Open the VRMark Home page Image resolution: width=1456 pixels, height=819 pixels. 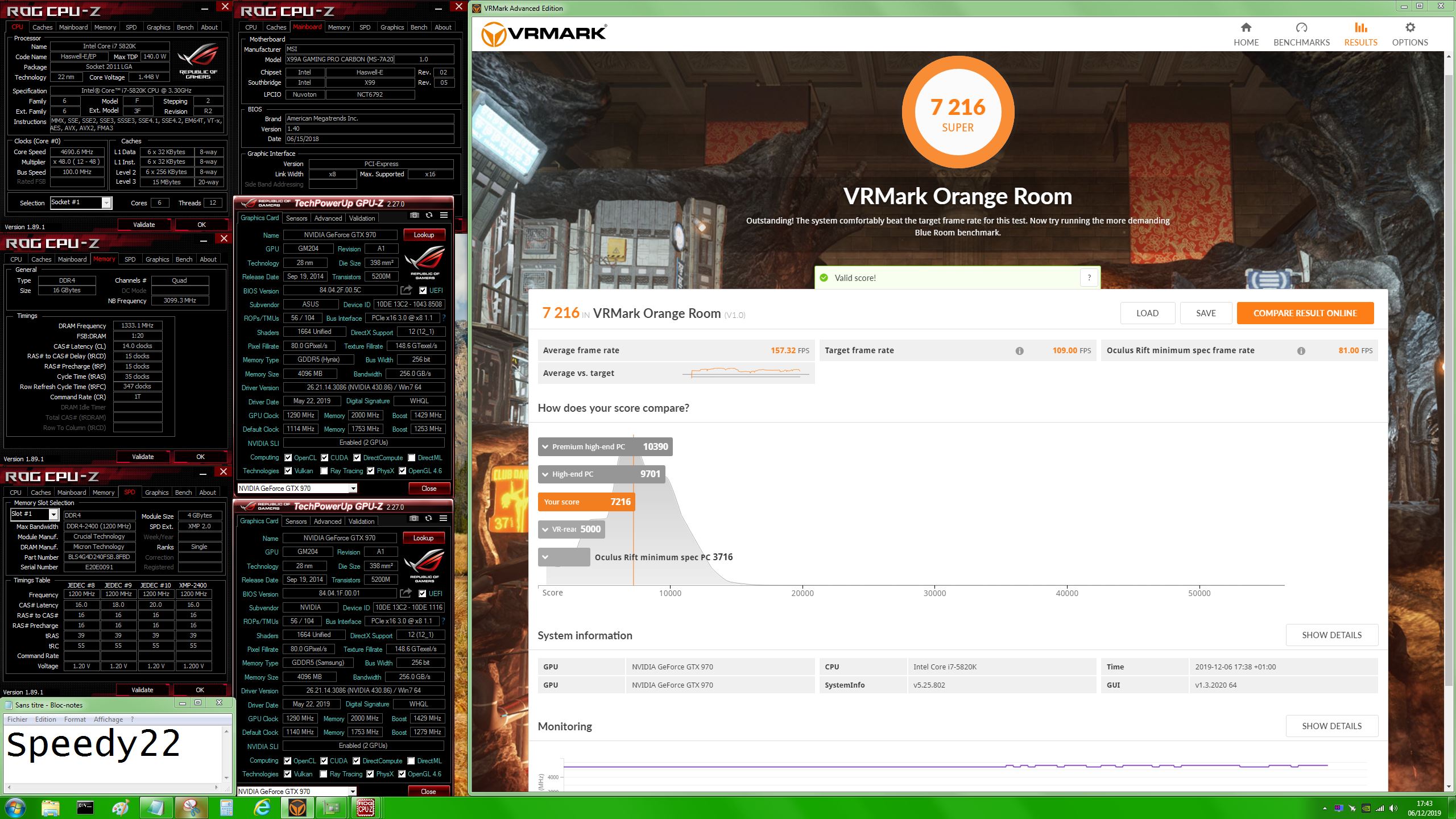coord(1246,35)
